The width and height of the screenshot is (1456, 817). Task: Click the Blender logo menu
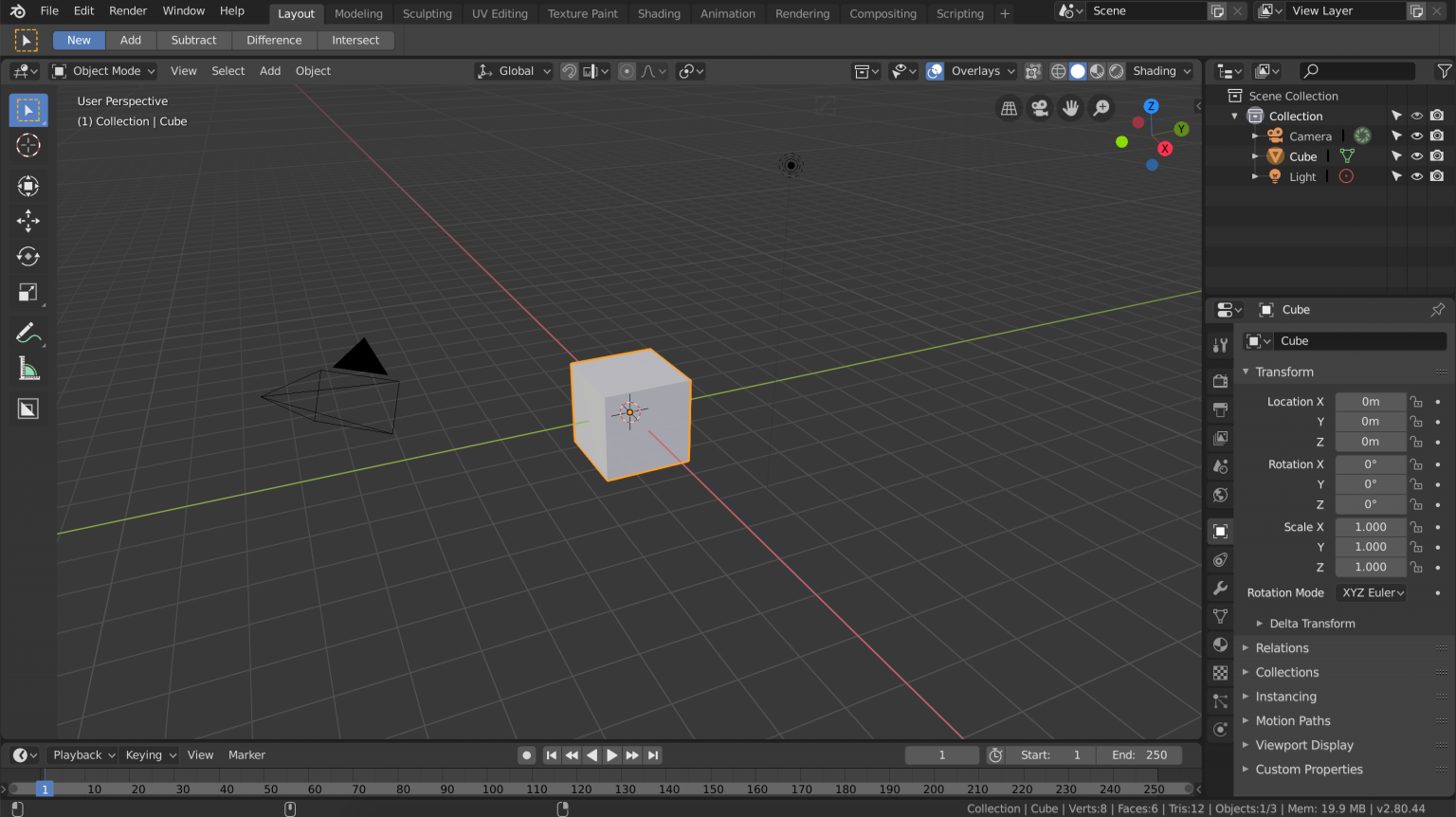(x=17, y=11)
